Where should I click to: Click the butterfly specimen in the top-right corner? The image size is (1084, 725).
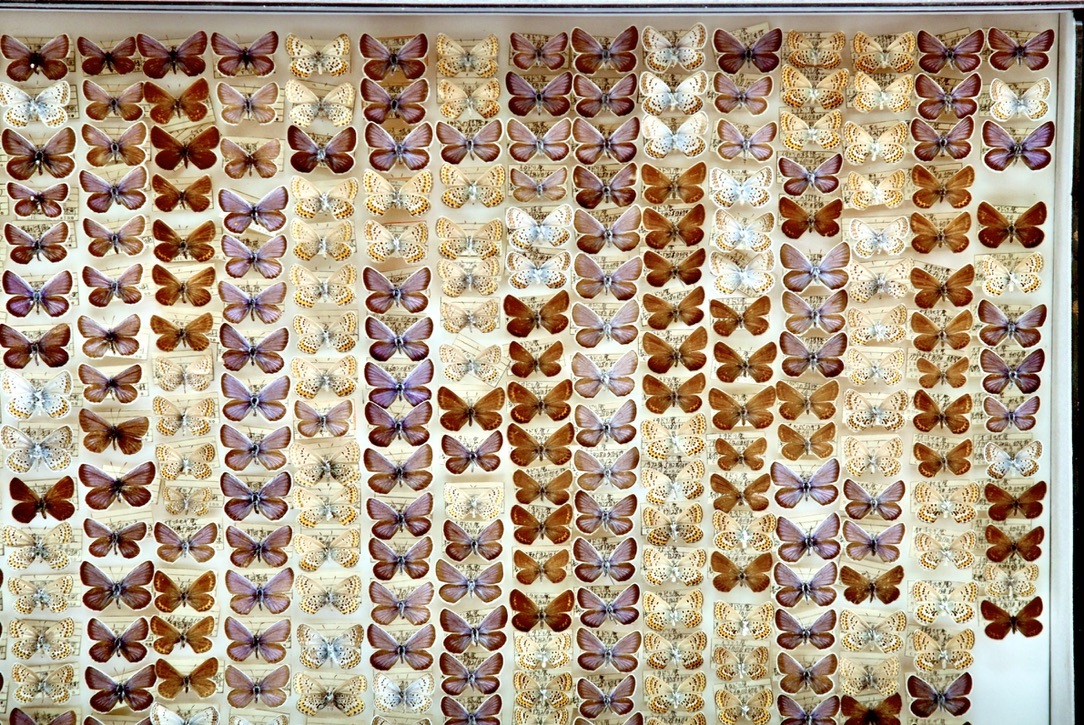click(1020, 49)
